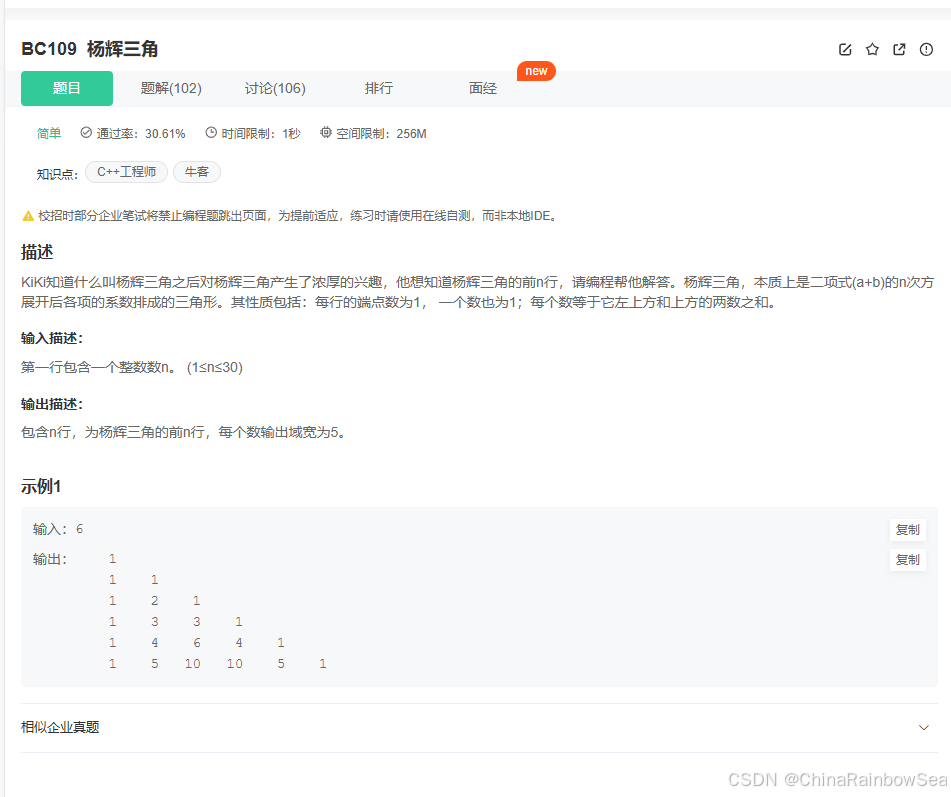Click the 牛客 tag
Screen dimensions: 951x797
(197, 172)
